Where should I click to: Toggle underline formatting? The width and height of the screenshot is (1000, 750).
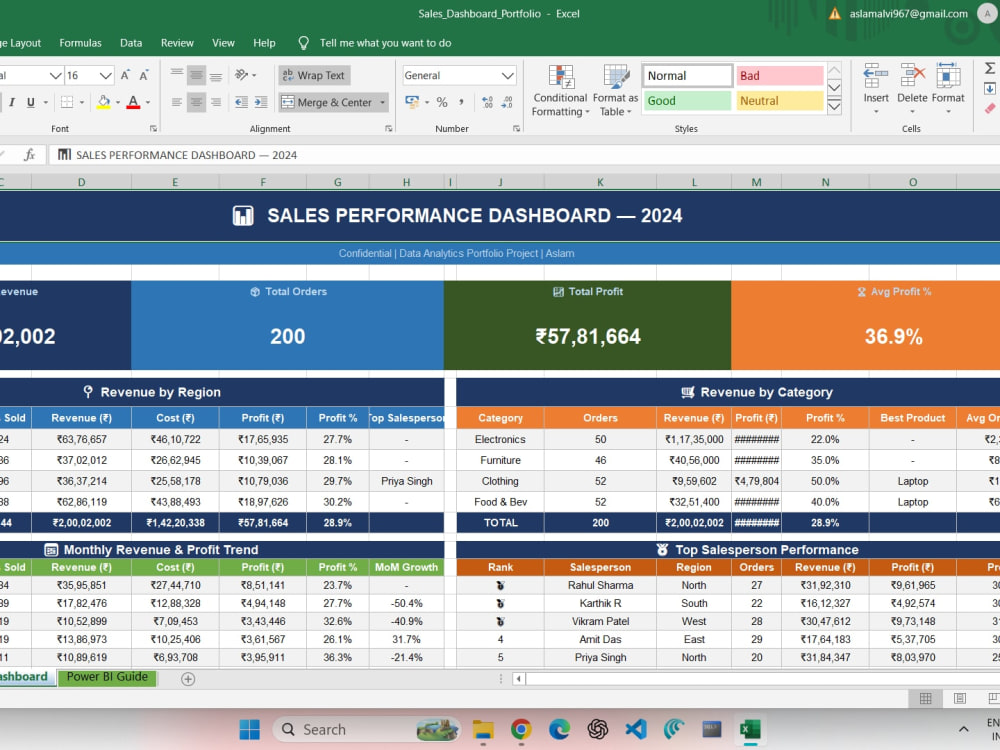click(x=30, y=102)
